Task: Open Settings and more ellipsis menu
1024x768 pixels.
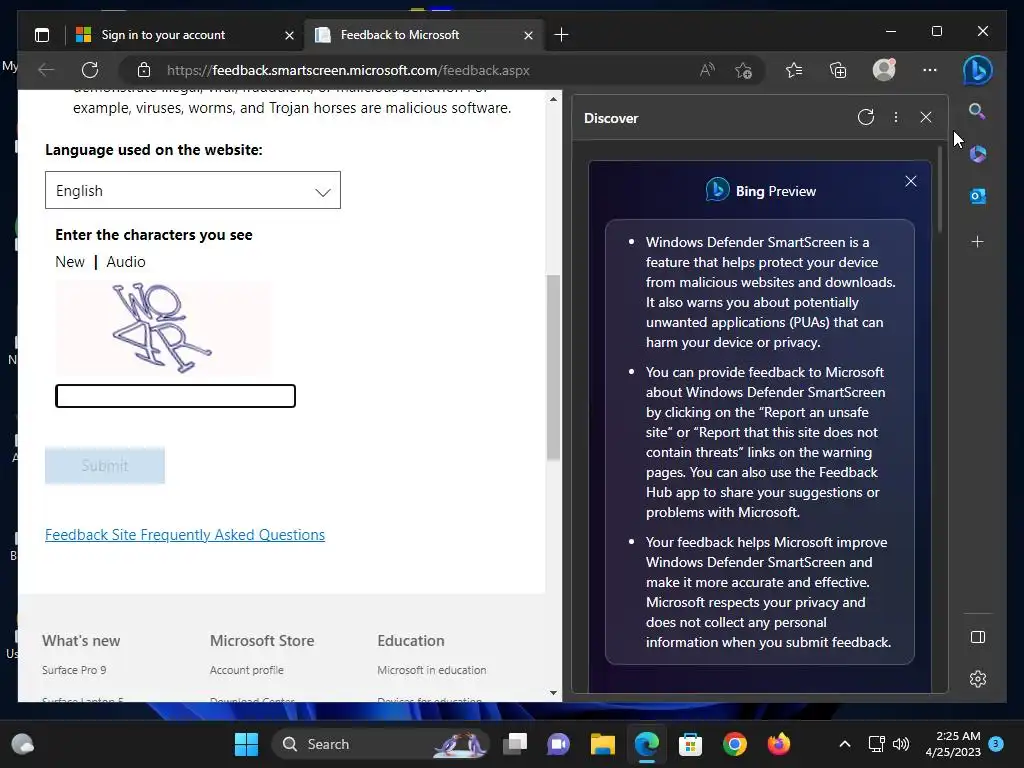Action: [x=930, y=70]
